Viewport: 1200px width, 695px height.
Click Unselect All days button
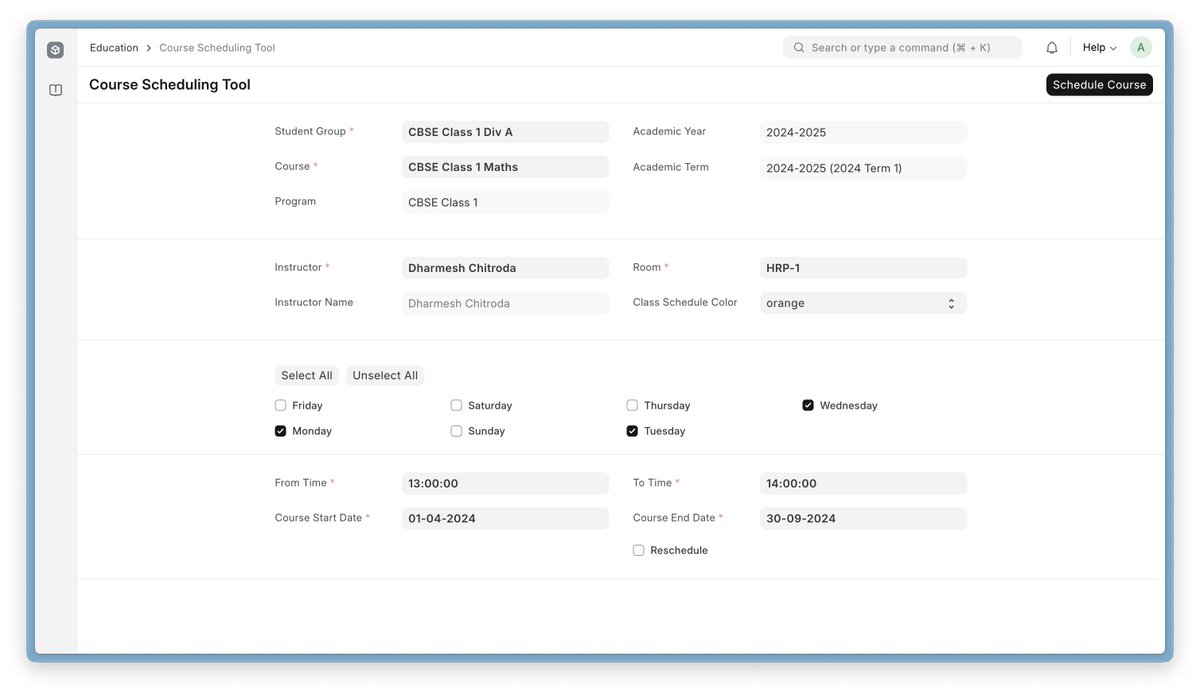pyautogui.click(x=385, y=376)
